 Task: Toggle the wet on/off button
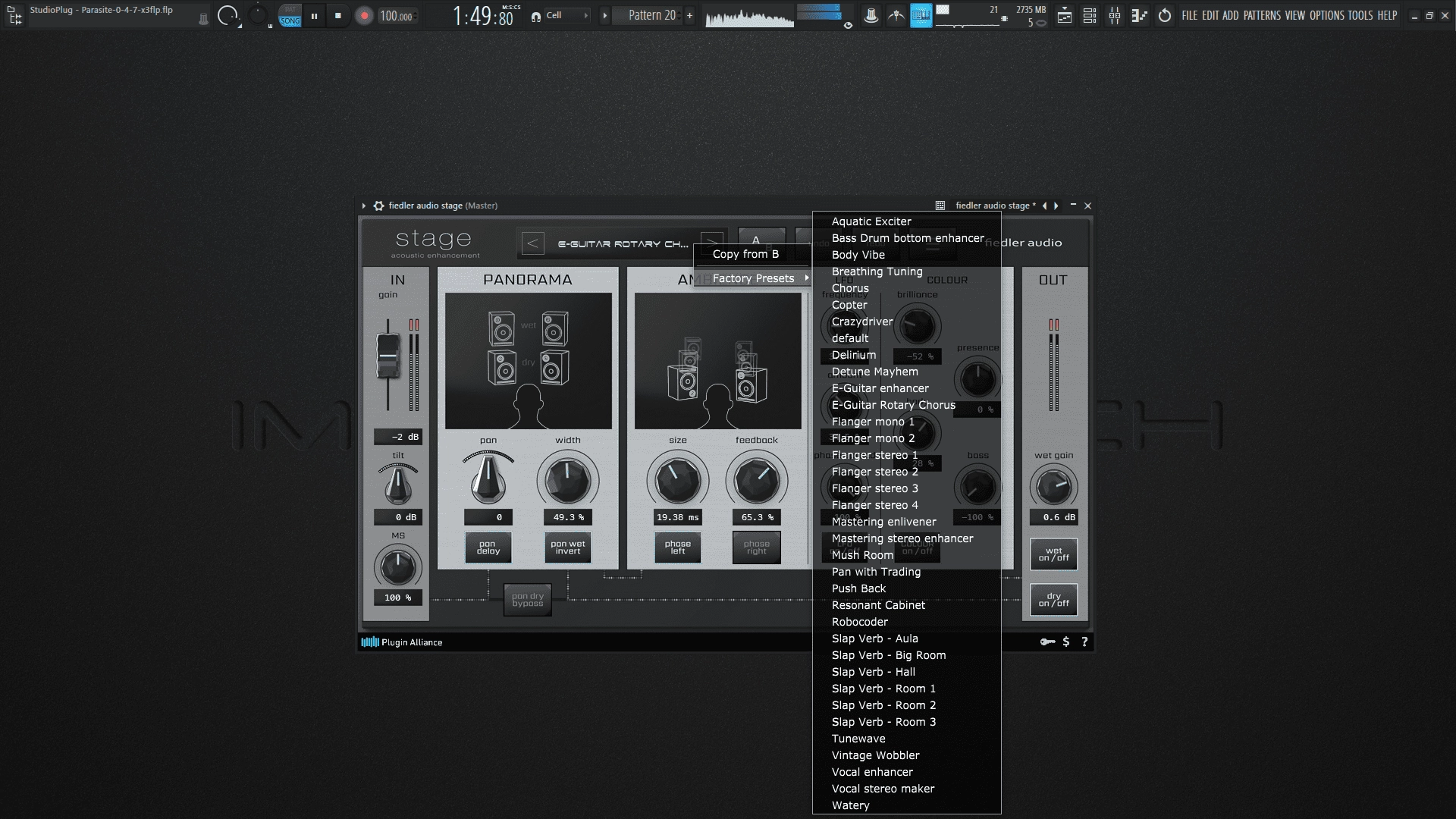(1053, 554)
